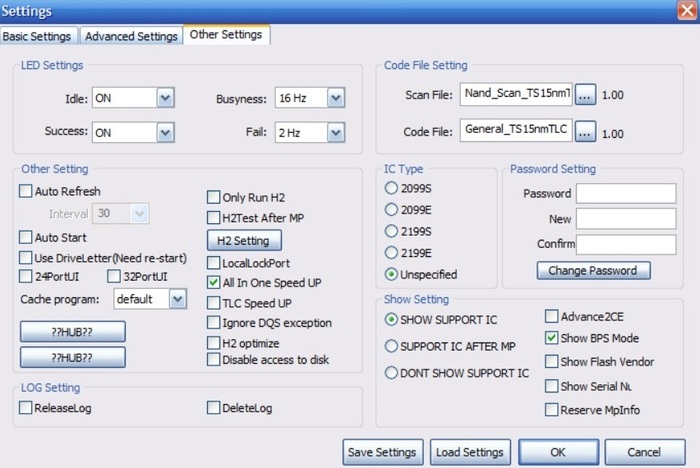This screenshot has width=700, height=468.
Task: Click the browse button next to Scan File
Action: pyautogui.click(x=586, y=95)
